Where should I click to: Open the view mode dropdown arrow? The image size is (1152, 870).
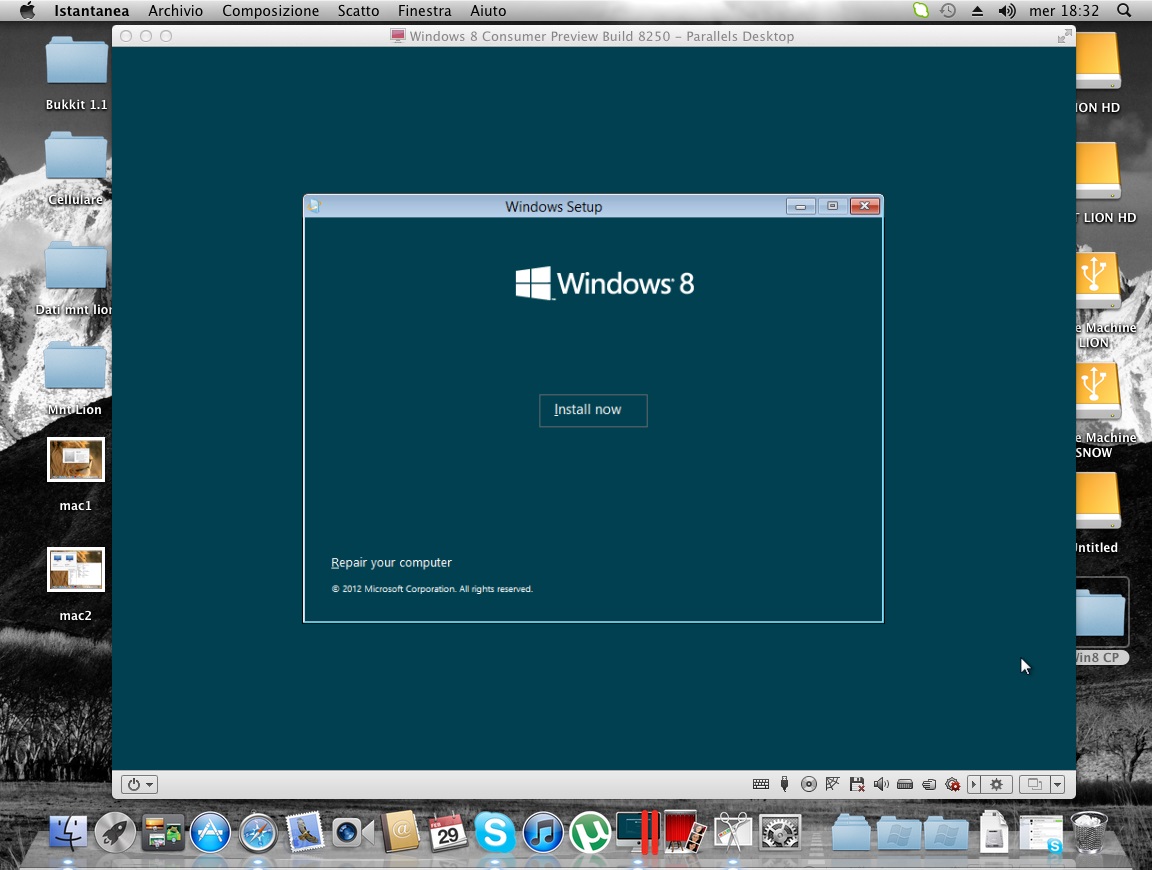(1057, 784)
